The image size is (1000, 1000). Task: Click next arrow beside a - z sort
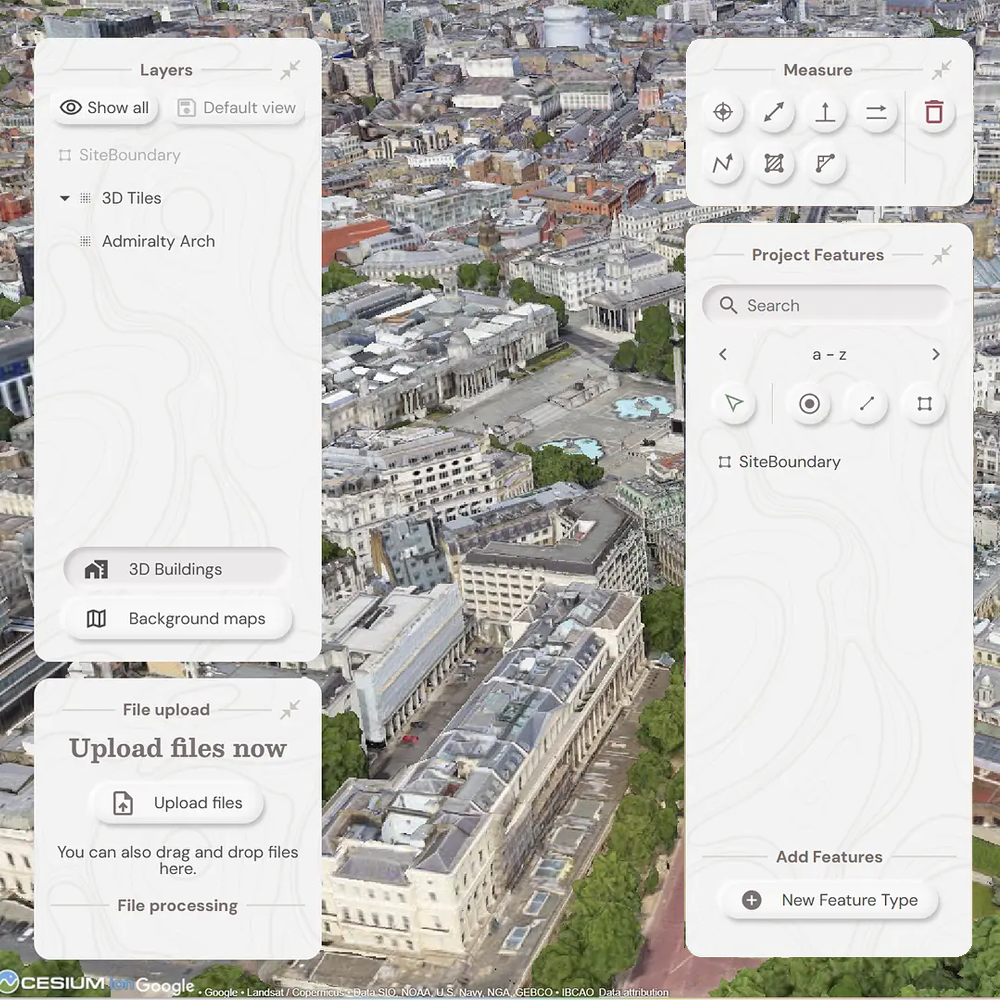point(936,355)
